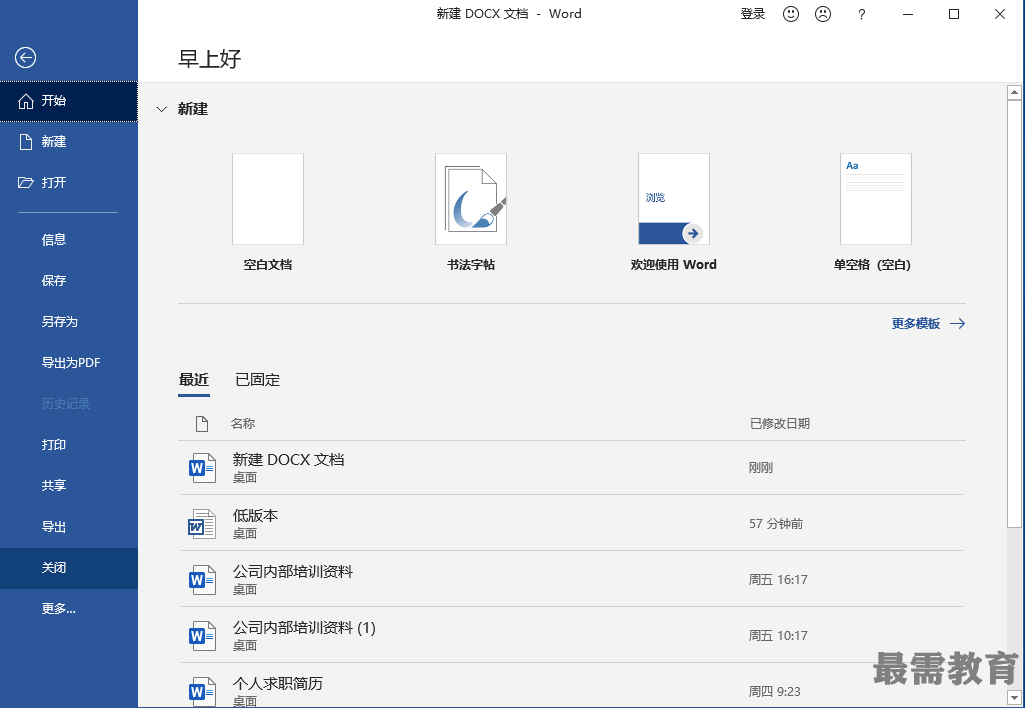Image resolution: width=1025 pixels, height=708 pixels.
Task: Select 保存 in the sidebar
Action: coord(69,280)
